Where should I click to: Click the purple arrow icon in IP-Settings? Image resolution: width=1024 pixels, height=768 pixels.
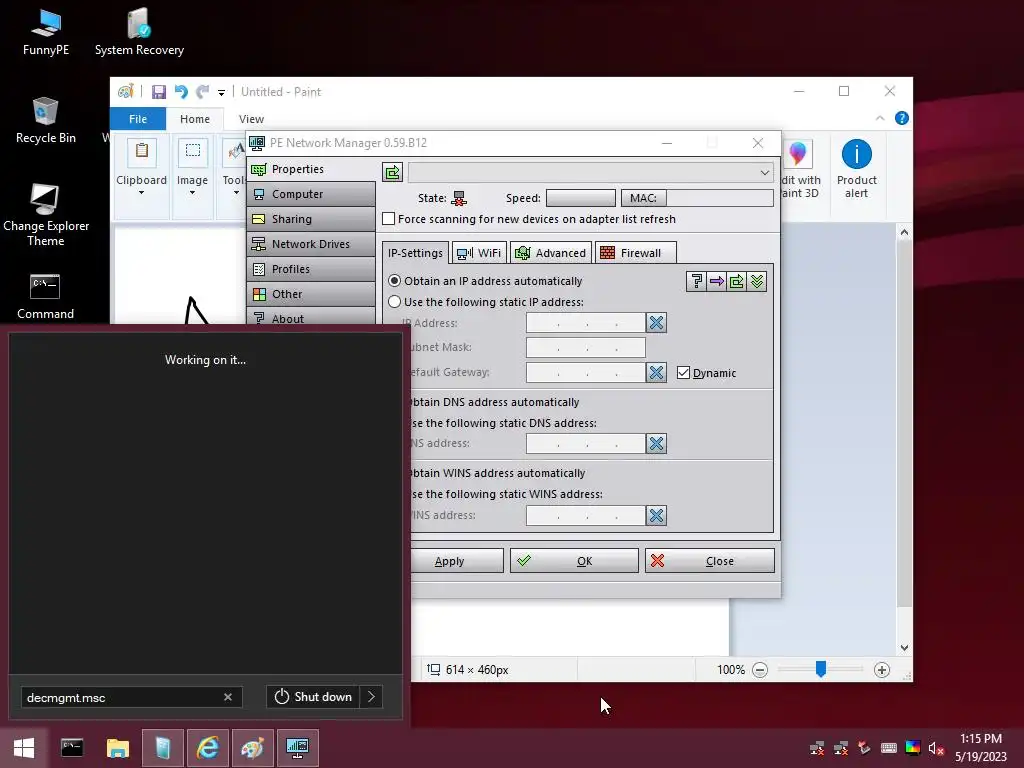pos(716,281)
